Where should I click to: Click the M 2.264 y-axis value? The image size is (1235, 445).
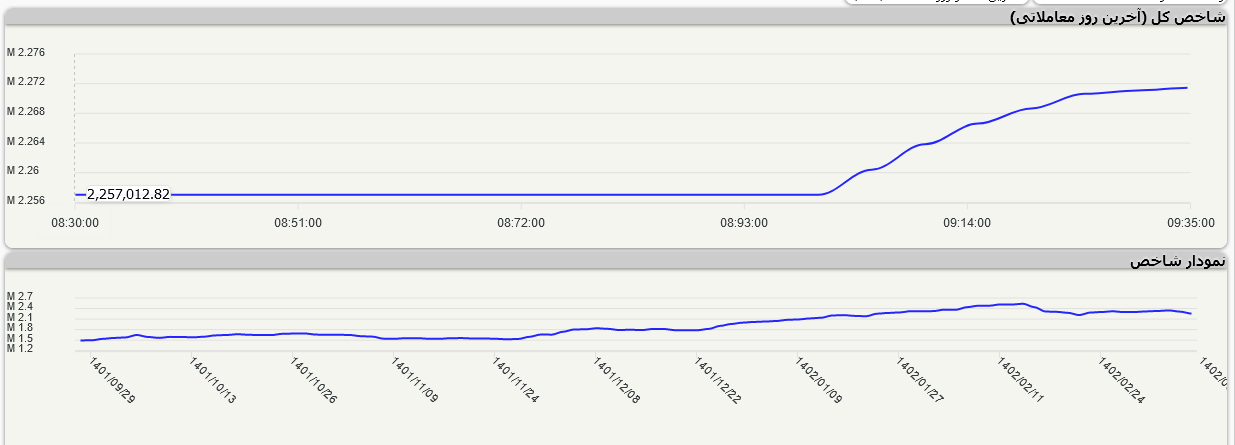[x=26, y=142]
